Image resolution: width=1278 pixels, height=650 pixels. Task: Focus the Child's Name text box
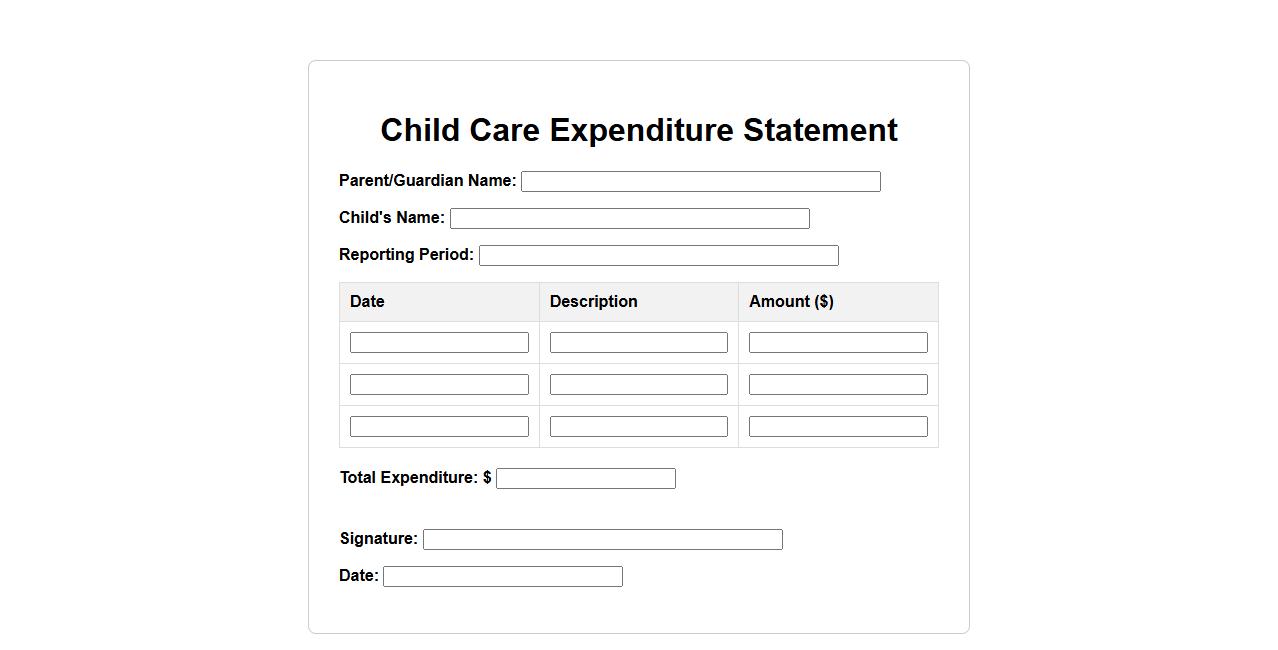pyautogui.click(x=629, y=218)
